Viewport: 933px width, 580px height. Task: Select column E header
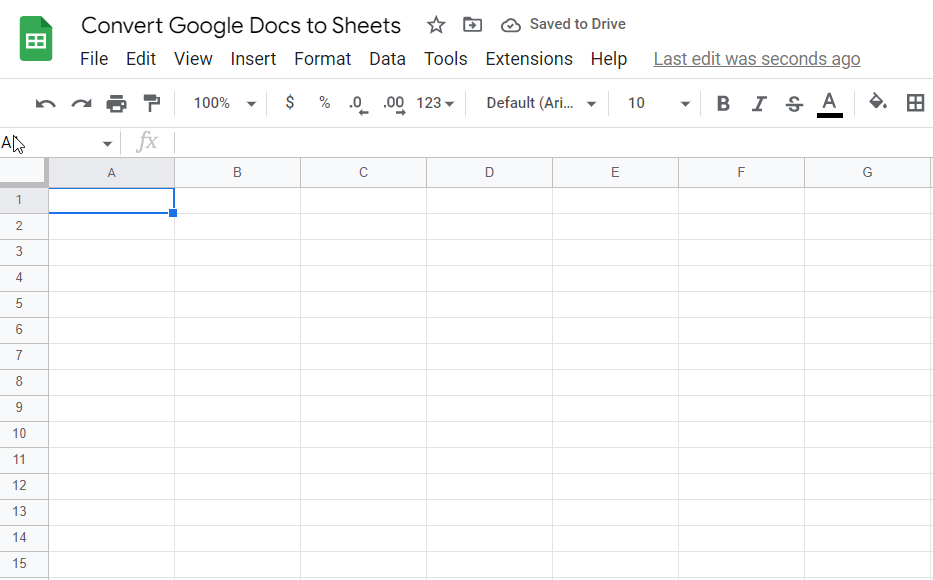tap(615, 173)
